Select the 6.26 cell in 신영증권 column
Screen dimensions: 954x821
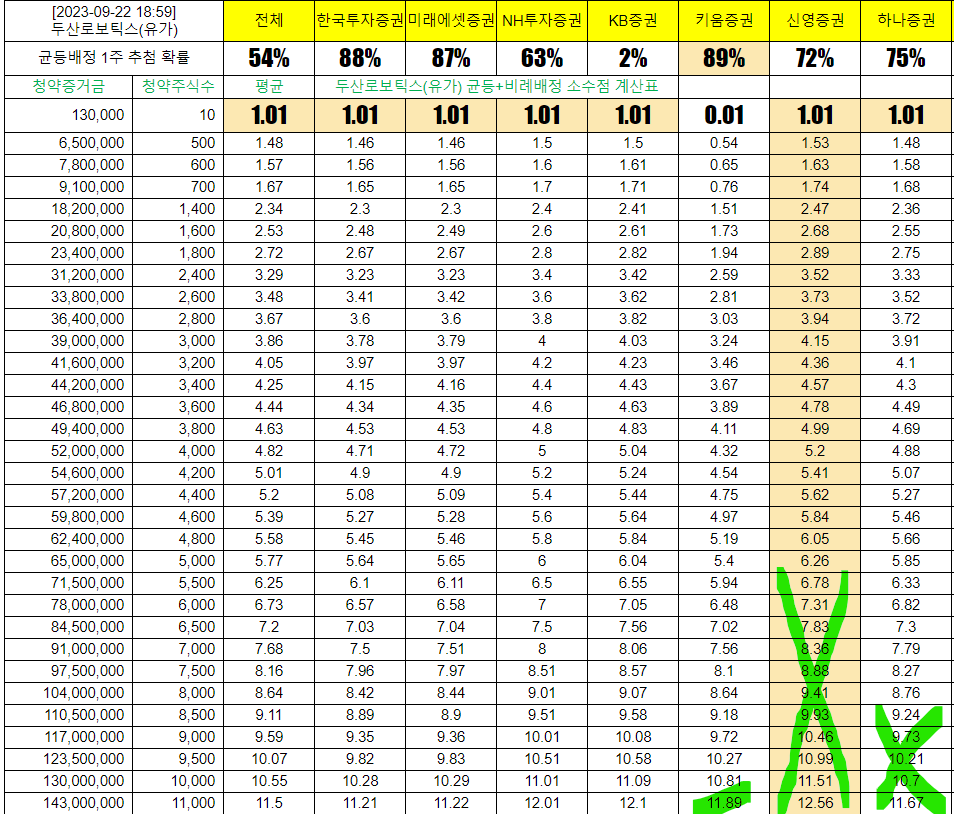815,561
